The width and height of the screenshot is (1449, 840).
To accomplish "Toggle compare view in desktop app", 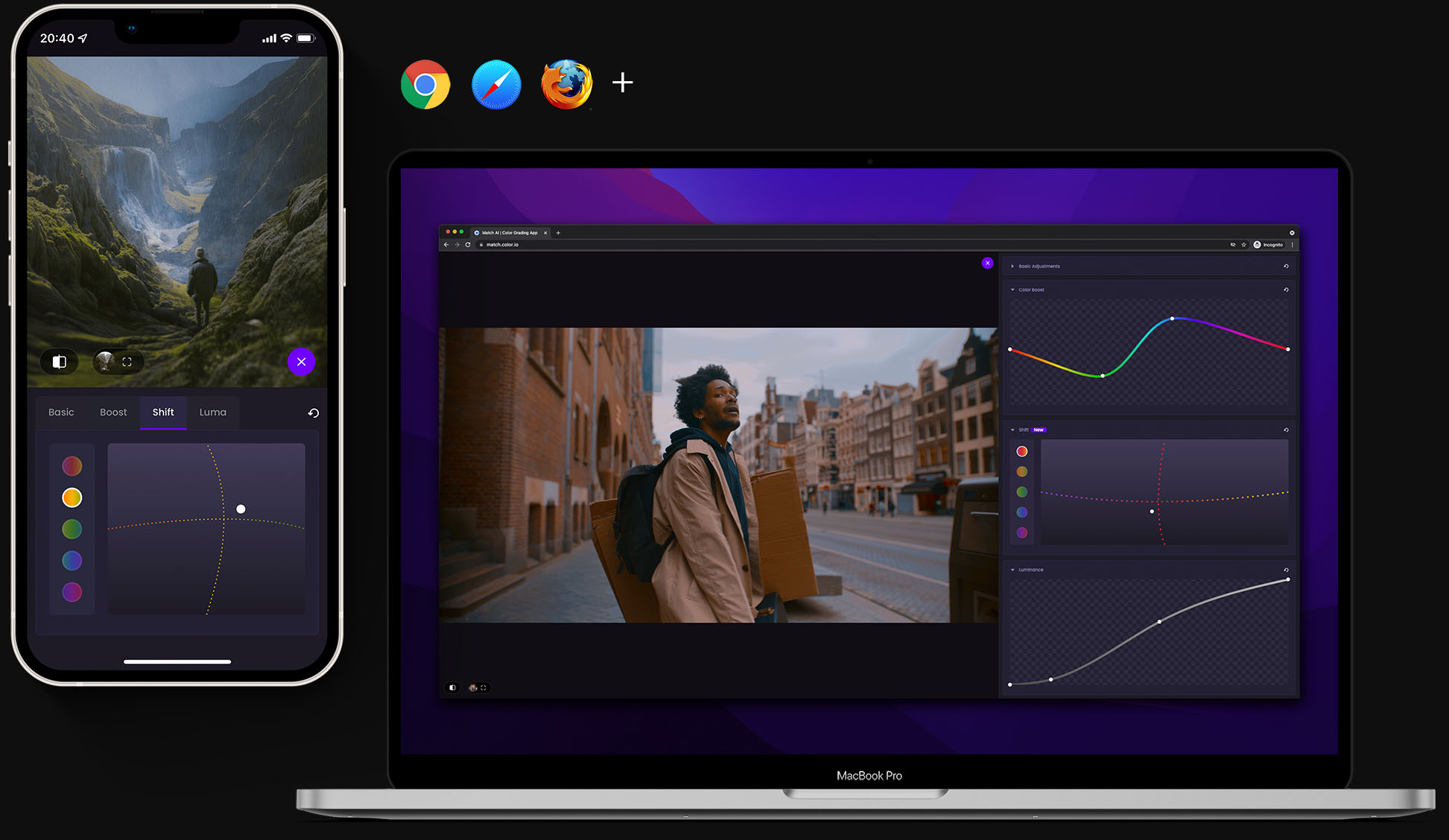I will 452,687.
